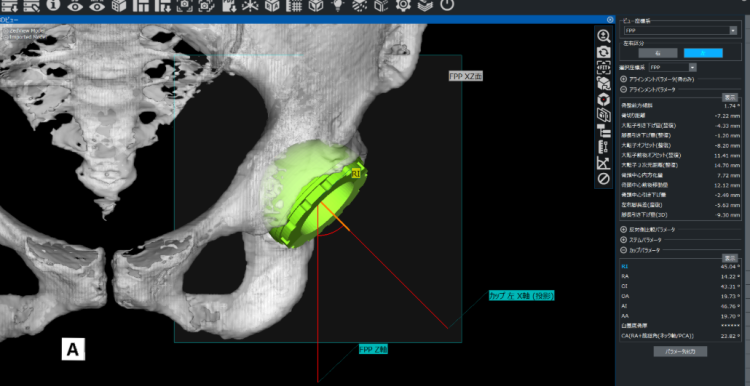Select the OA cup parameter row
The width and height of the screenshot is (750, 386).
pyautogui.click(x=680, y=297)
